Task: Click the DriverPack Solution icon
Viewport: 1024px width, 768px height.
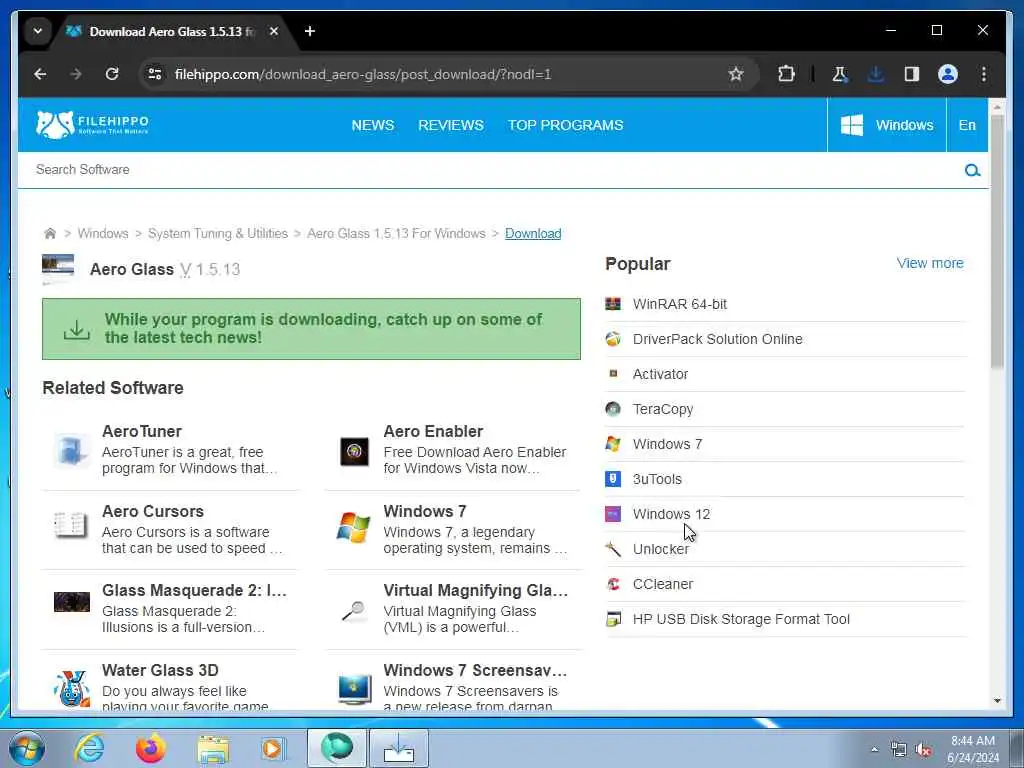Action: (613, 339)
